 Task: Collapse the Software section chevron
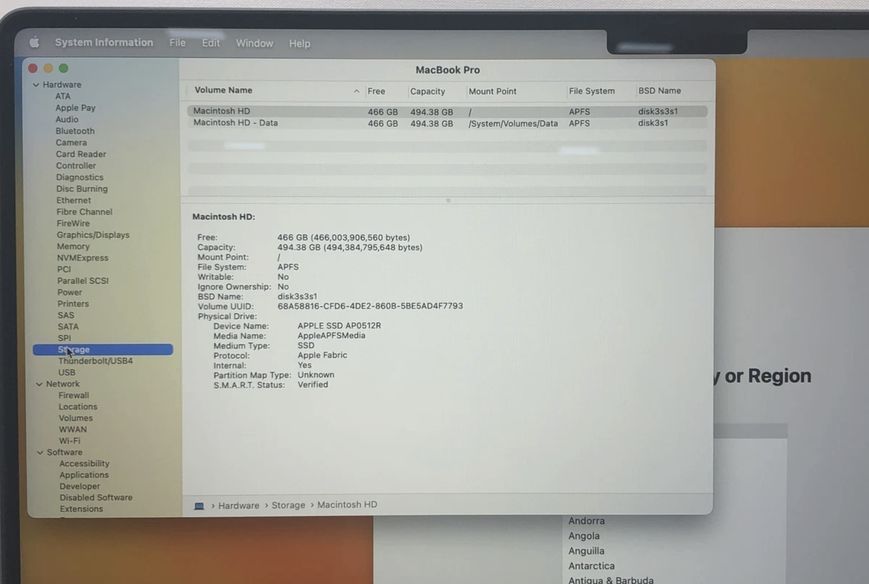coord(40,453)
